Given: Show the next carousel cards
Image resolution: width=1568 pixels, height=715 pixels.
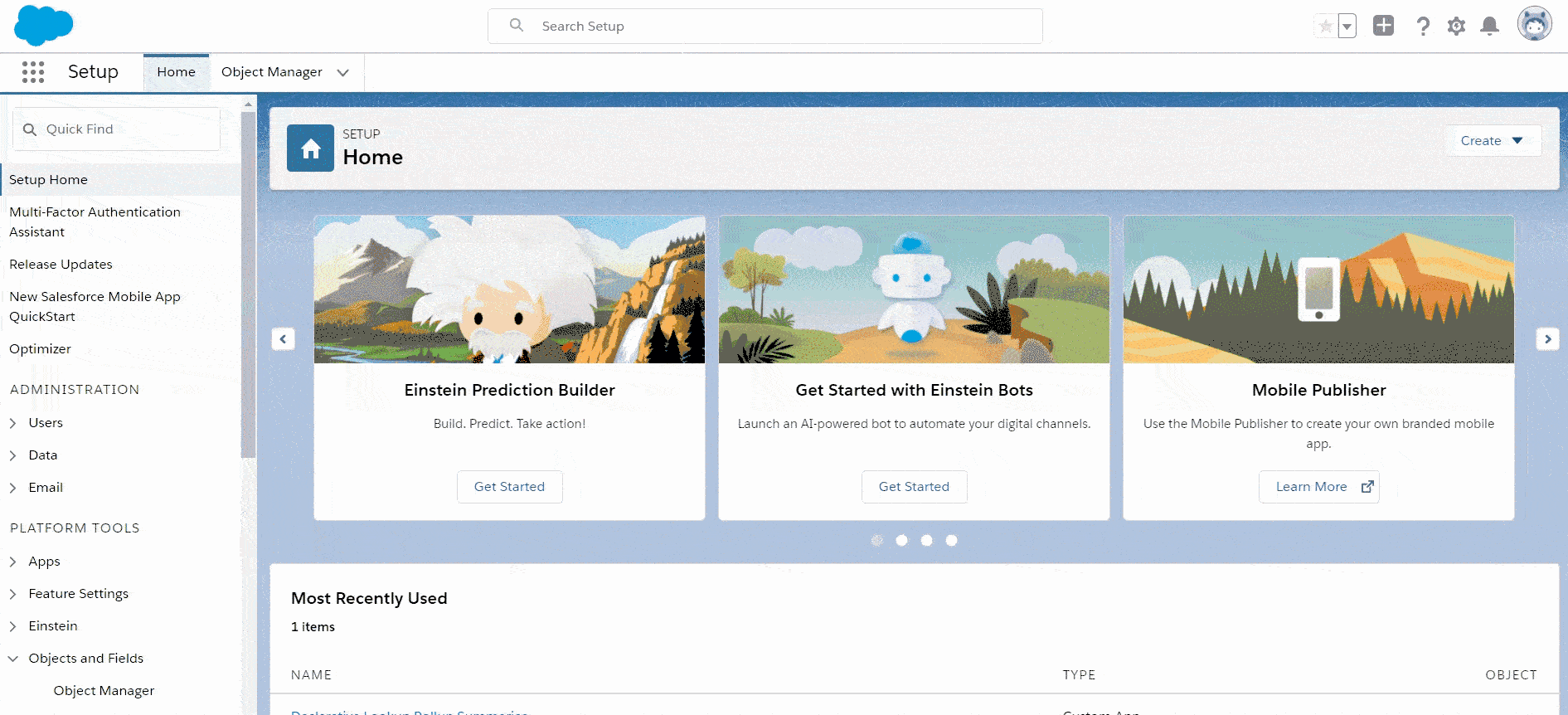Looking at the screenshot, I should pos(1548,339).
